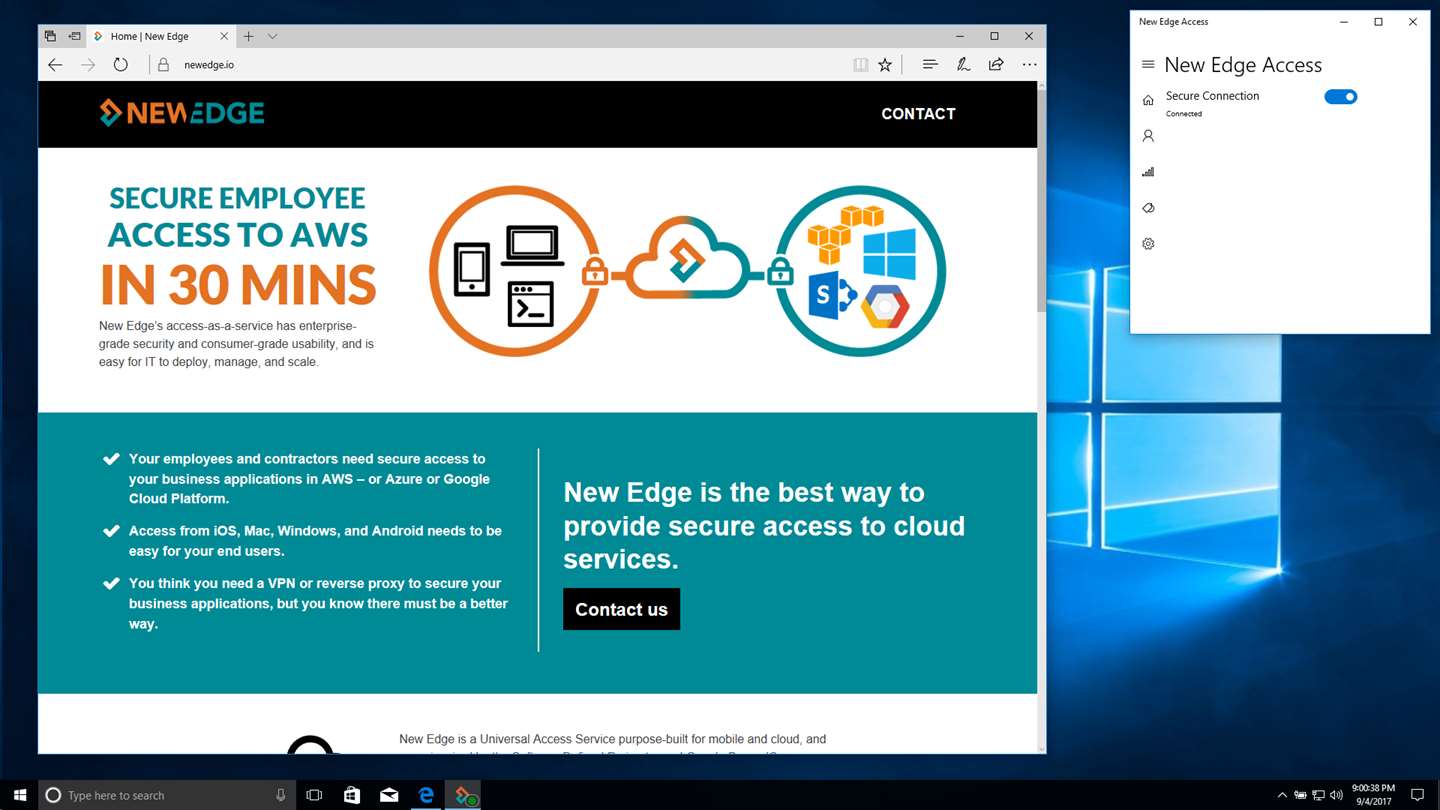Viewport: 1440px width, 810px height.
Task: Refresh the newedge.io page
Action: point(121,65)
